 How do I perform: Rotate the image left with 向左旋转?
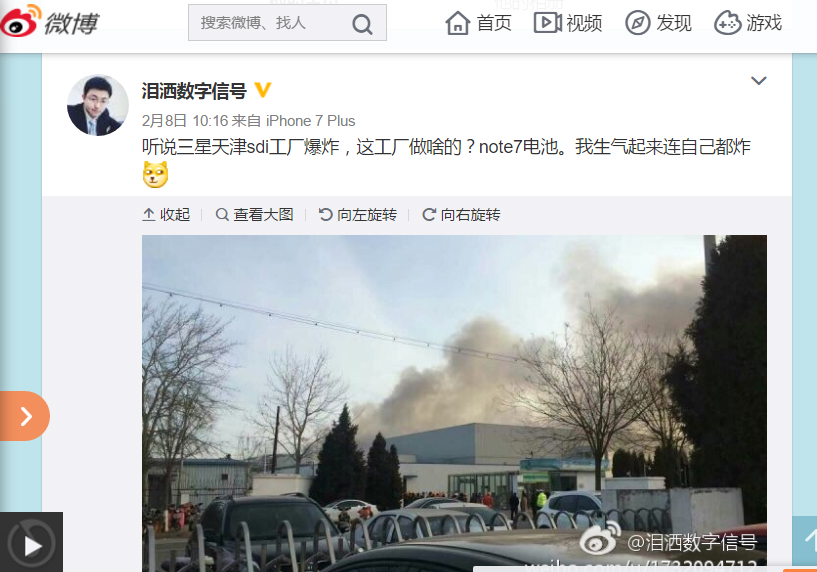357,215
